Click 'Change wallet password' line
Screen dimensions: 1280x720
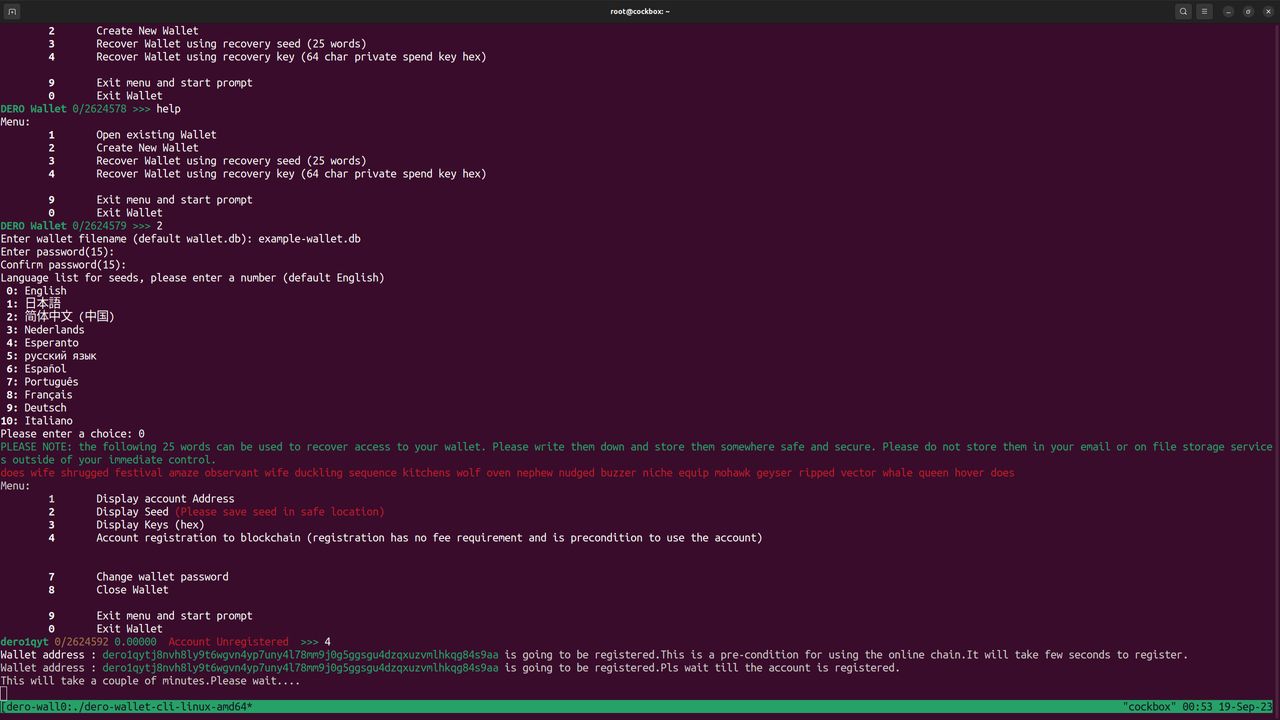[138, 576]
